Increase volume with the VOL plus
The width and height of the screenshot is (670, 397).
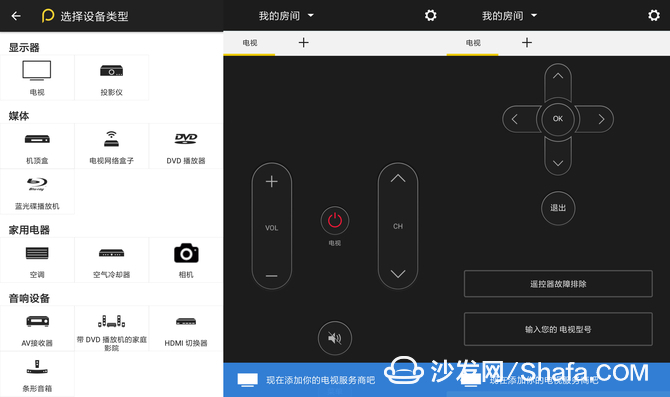coord(272,182)
